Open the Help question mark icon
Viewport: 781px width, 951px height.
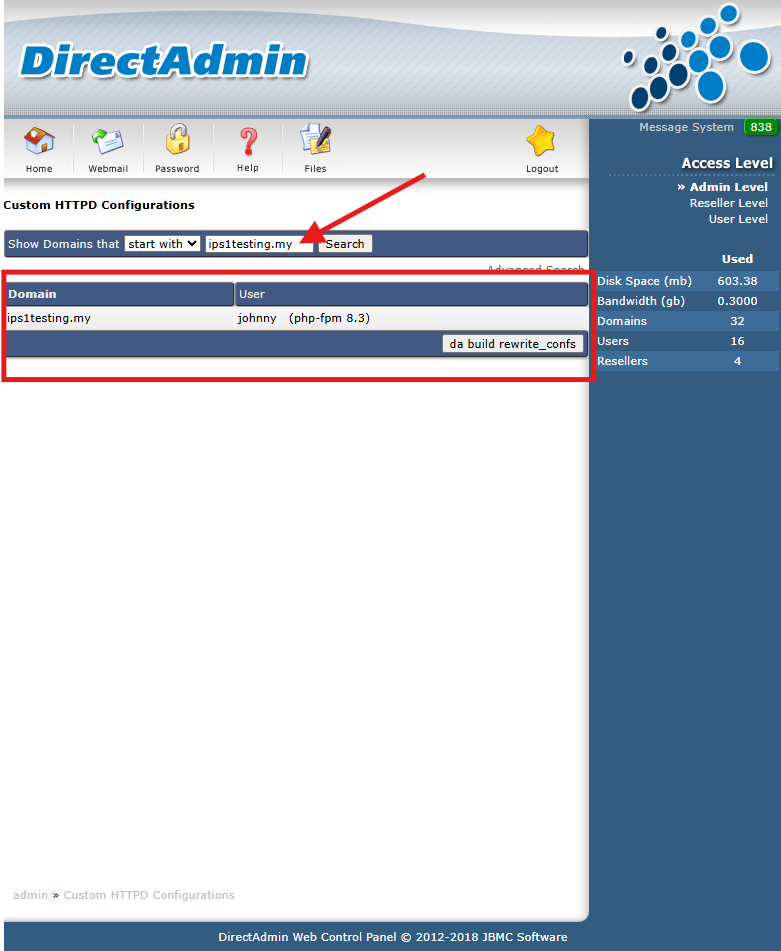coord(248,141)
